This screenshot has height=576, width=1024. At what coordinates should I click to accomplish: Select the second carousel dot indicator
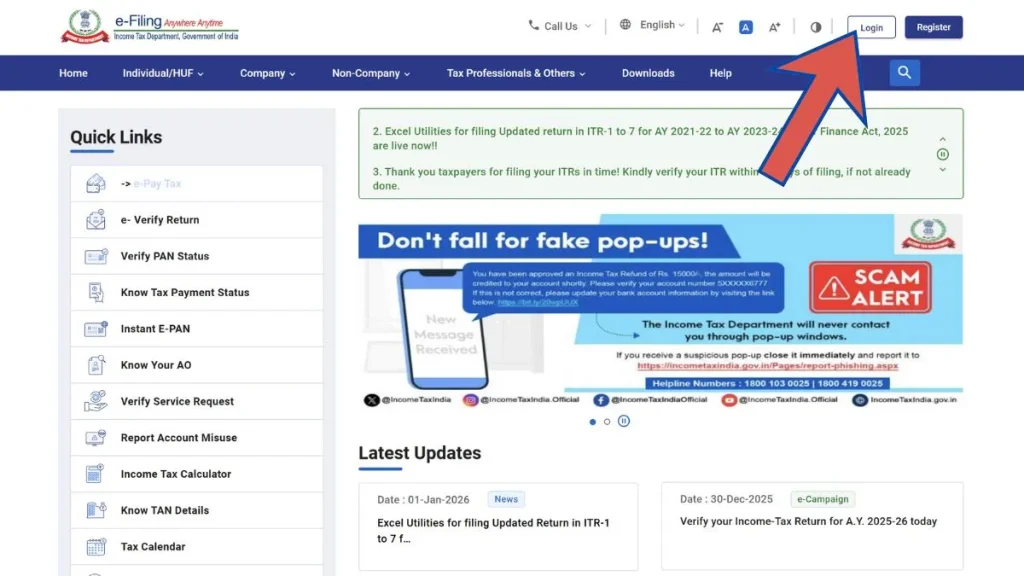[x=606, y=421]
